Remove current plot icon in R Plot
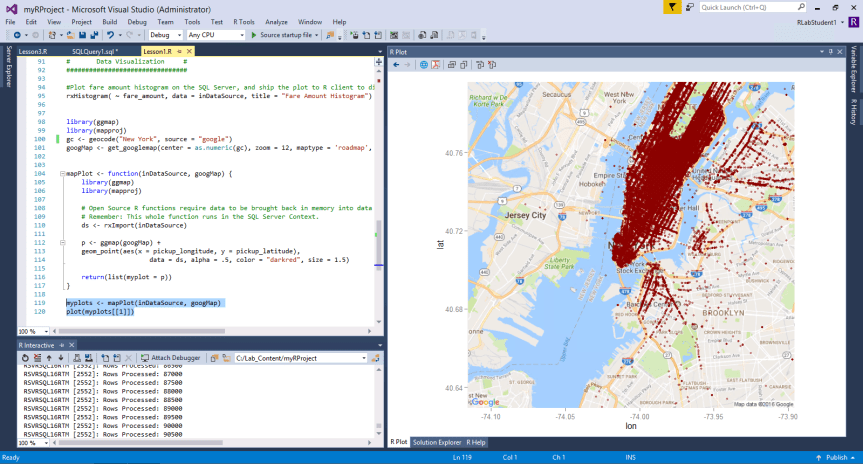Viewport: 863px width, 464px height. pos(479,65)
